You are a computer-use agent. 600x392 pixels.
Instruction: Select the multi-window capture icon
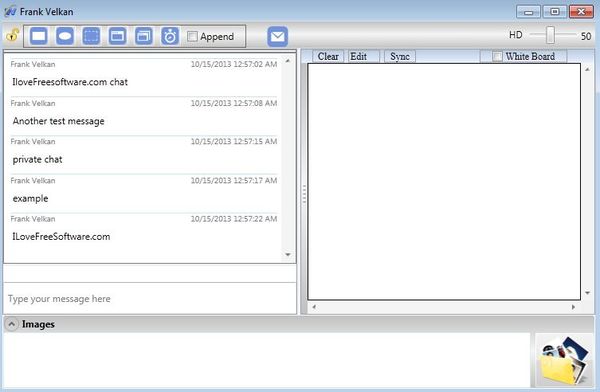click(x=144, y=36)
